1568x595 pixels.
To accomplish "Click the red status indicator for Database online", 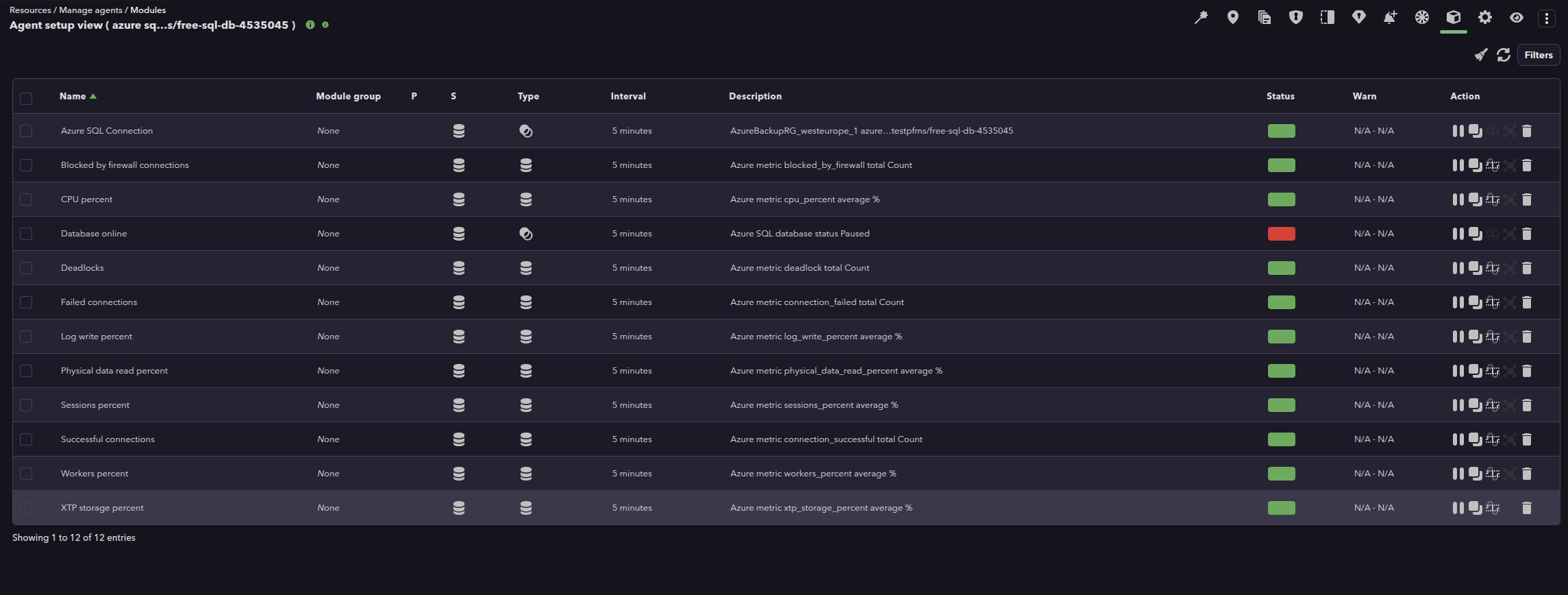I will pyautogui.click(x=1281, y=234).
